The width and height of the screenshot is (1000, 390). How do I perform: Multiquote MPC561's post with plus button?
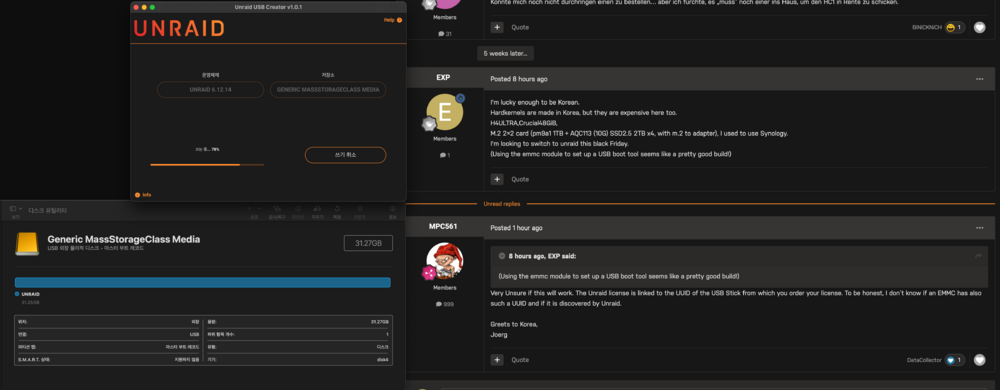pos(497,360)
